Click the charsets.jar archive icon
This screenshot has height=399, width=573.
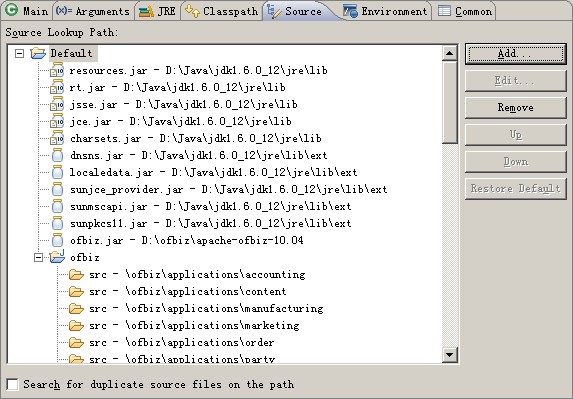pos(57,138)
